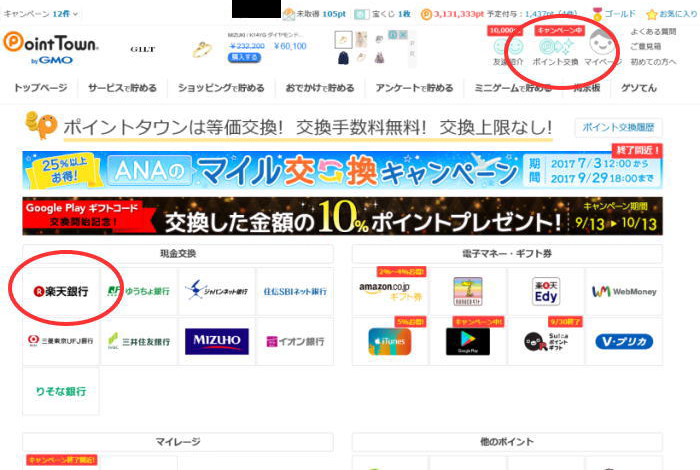Open the おでかけで貯める menu
The image size is (700, 470).
point(320,88)
